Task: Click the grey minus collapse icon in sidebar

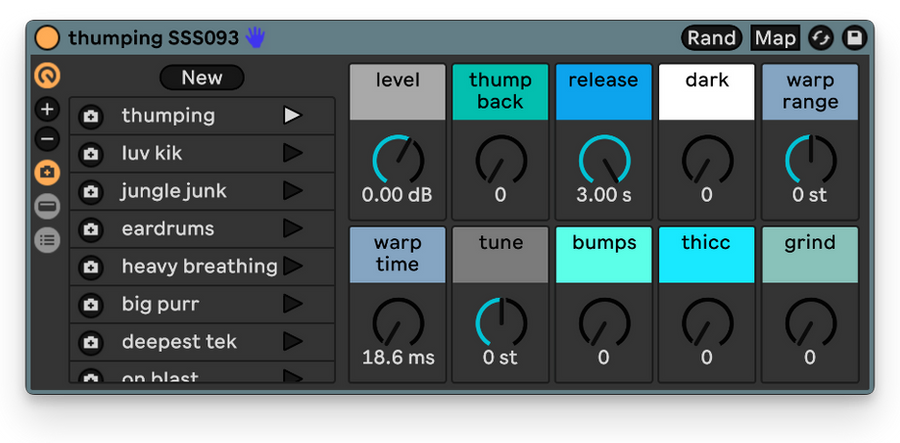Action: pyautogui.click(x=47, y=206)
